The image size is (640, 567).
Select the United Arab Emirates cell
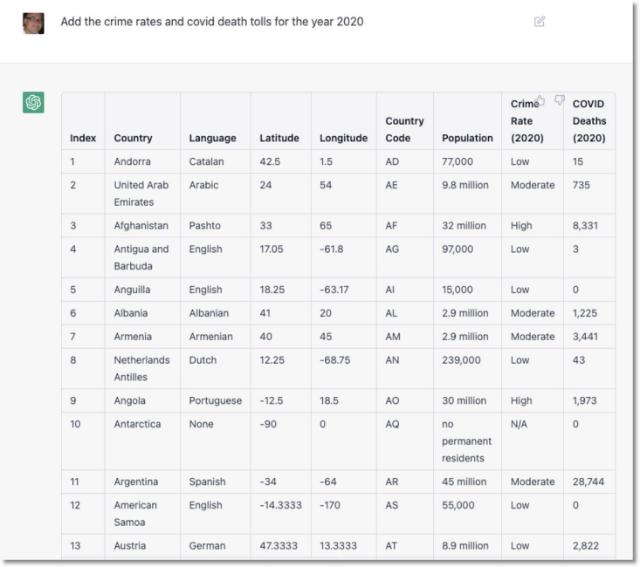point(141,193)
